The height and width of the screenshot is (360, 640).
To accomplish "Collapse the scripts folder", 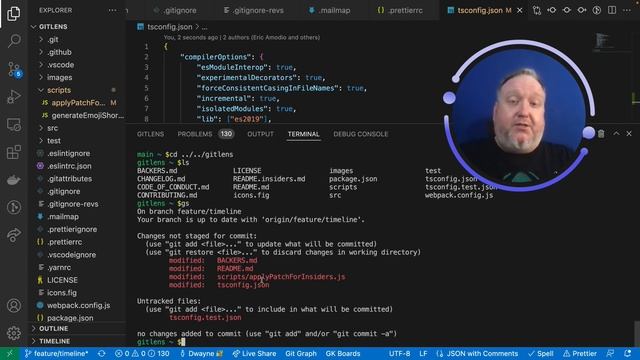I will [x=59, y=90].
